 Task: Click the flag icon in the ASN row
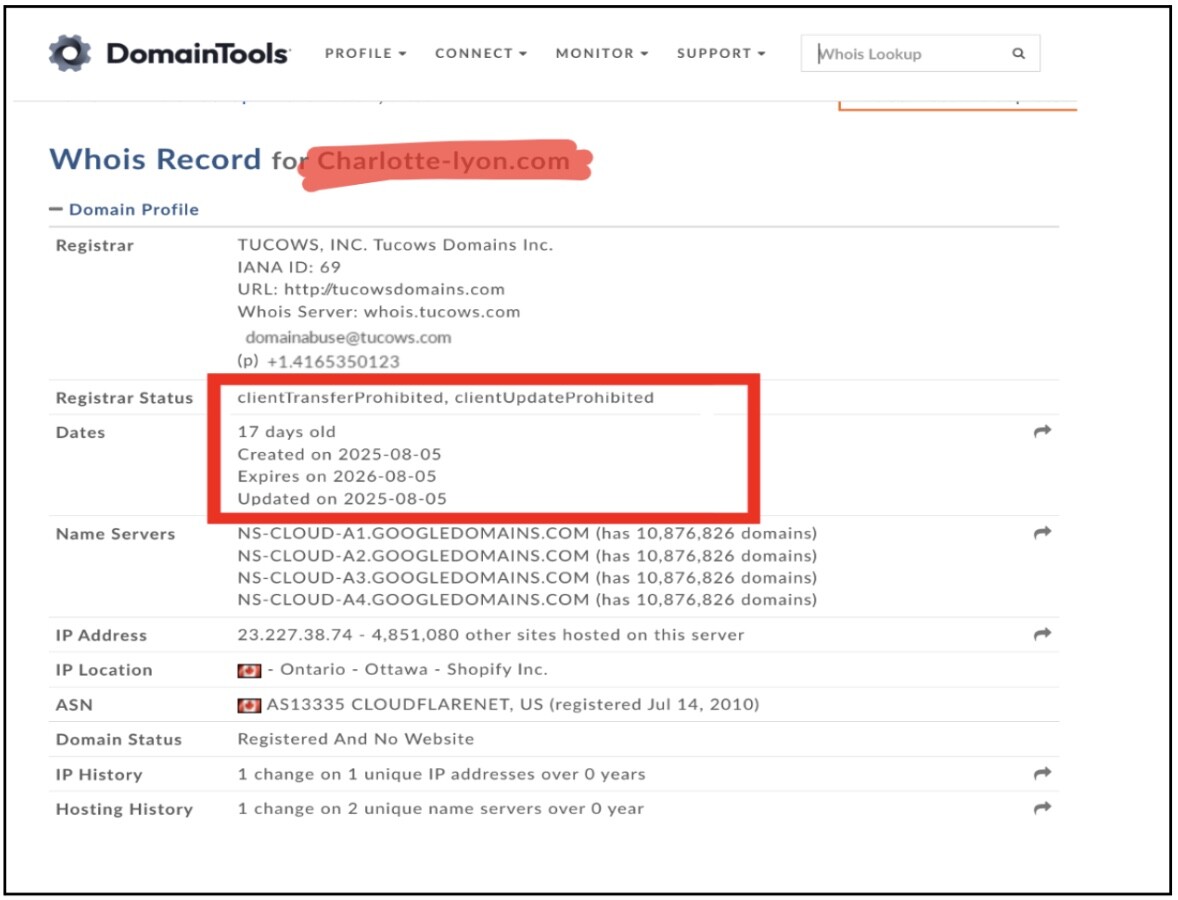[249, 705]
